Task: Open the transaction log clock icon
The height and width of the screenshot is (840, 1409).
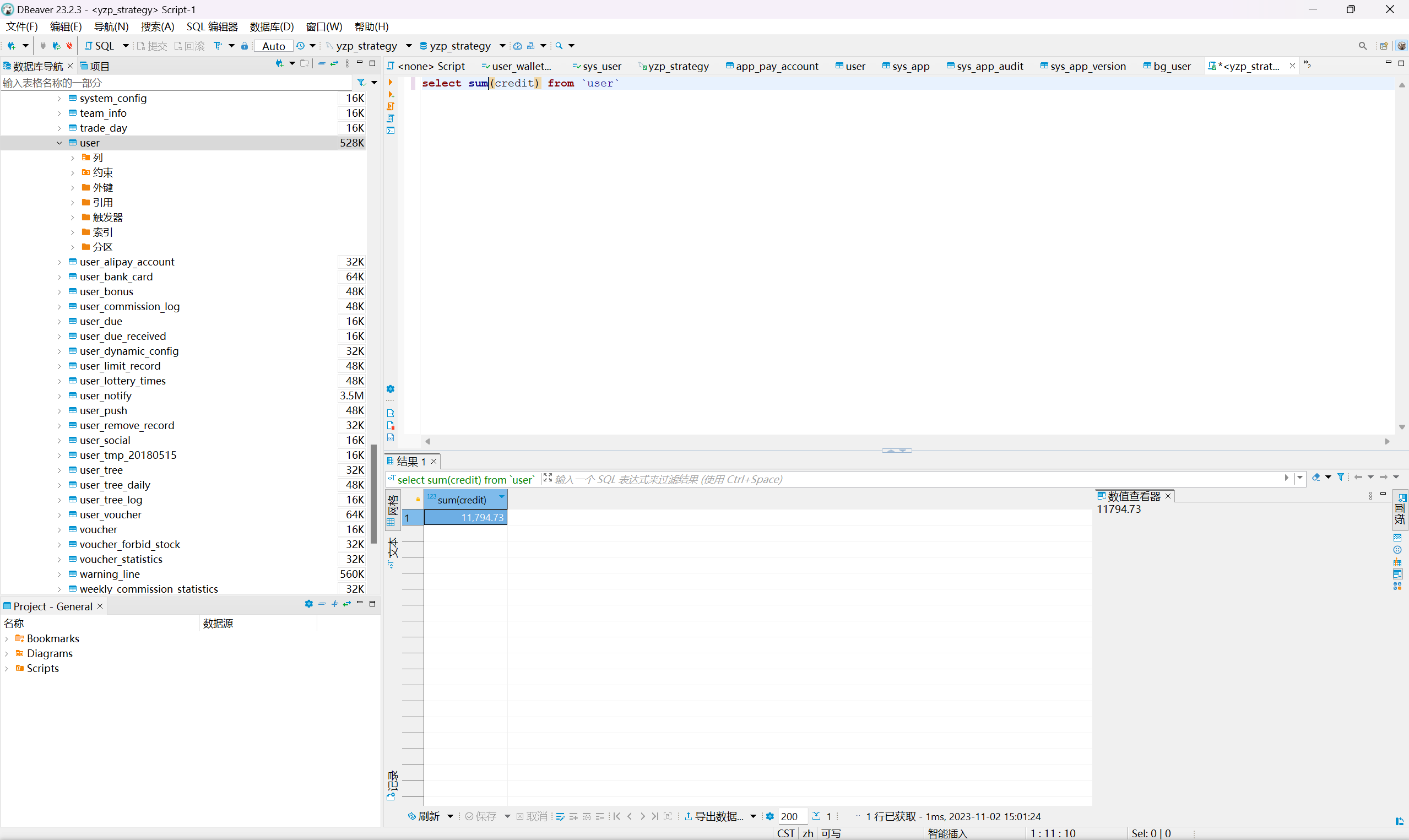Action: point(301,46)
